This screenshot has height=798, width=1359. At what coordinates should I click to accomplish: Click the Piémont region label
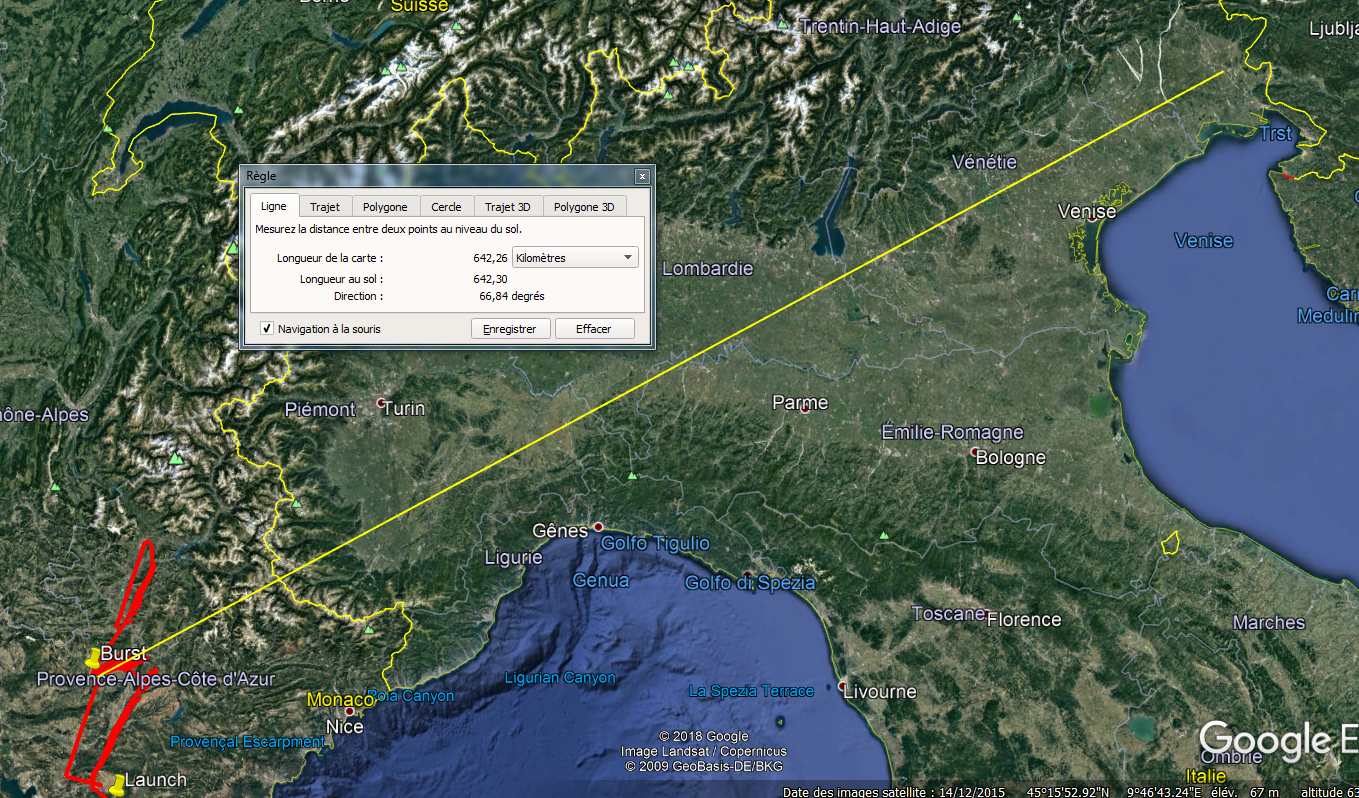tap(320, 410)
